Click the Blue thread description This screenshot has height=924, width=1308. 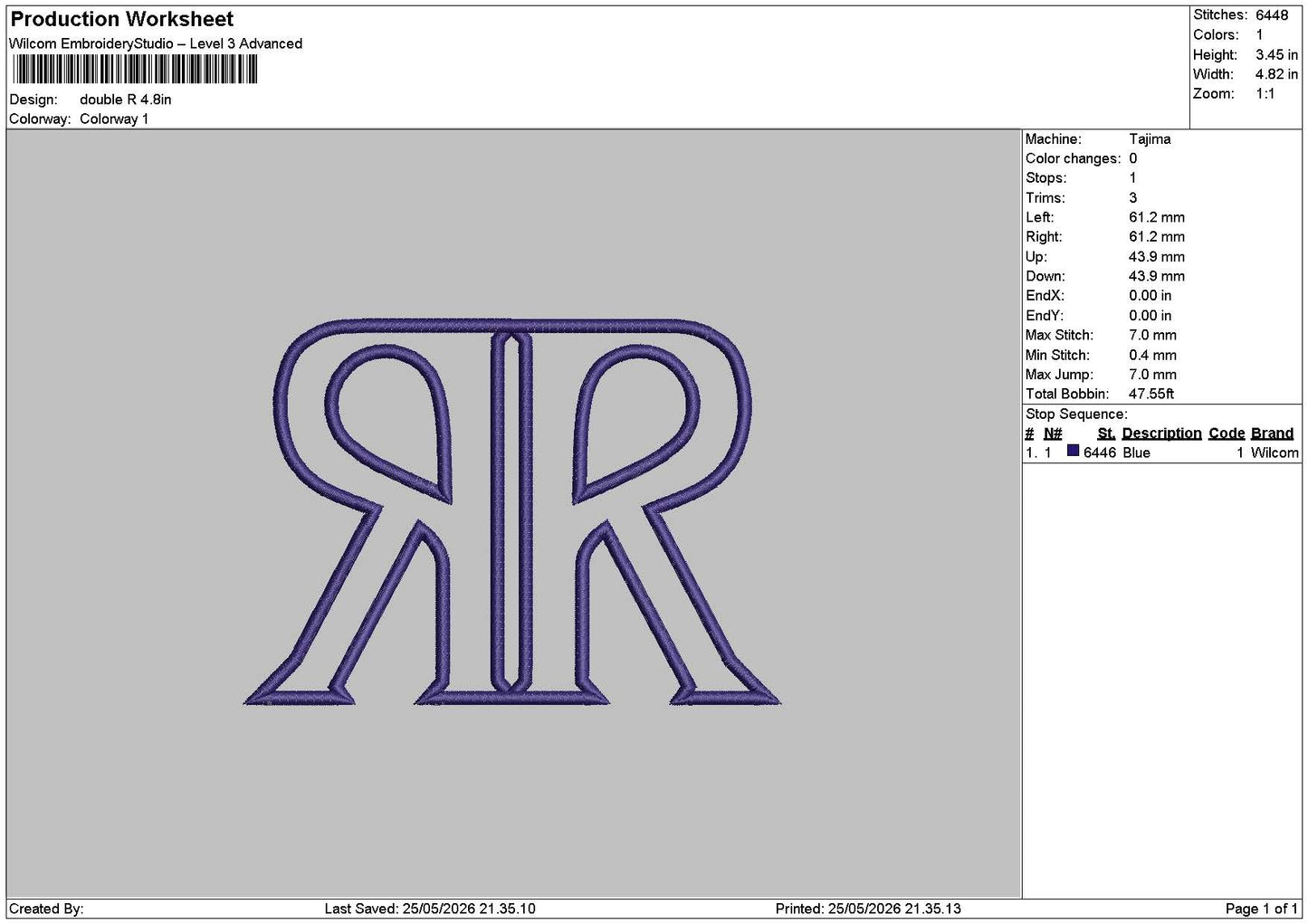click(1137, 453)
